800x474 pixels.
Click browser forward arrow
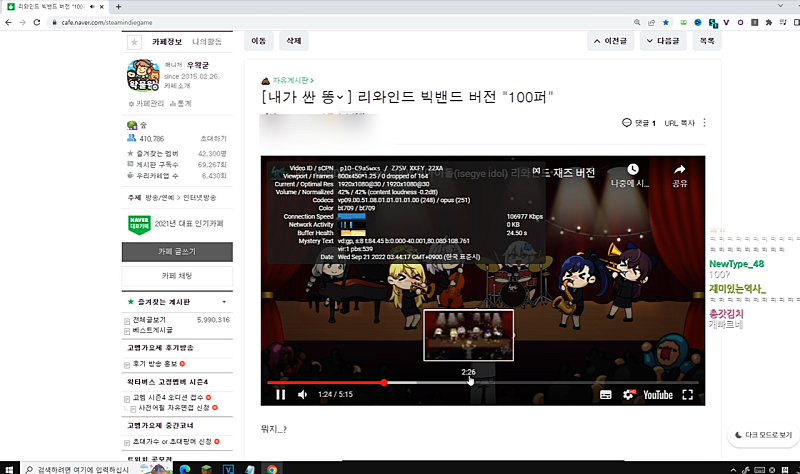point(22,22)
